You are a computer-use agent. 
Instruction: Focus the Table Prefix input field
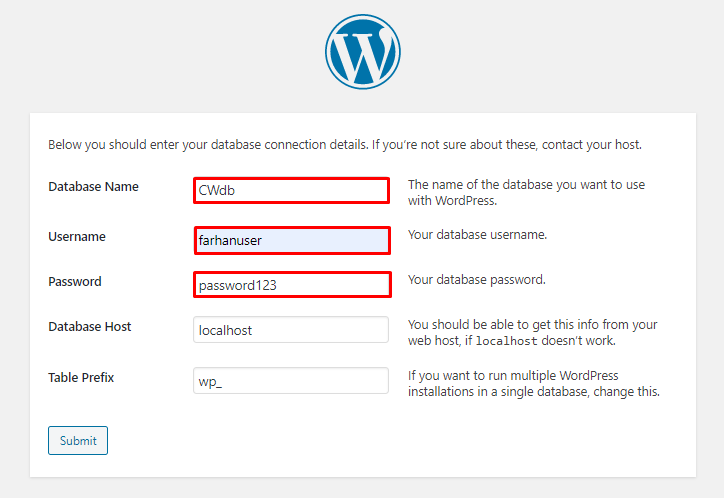pos(290,381)
